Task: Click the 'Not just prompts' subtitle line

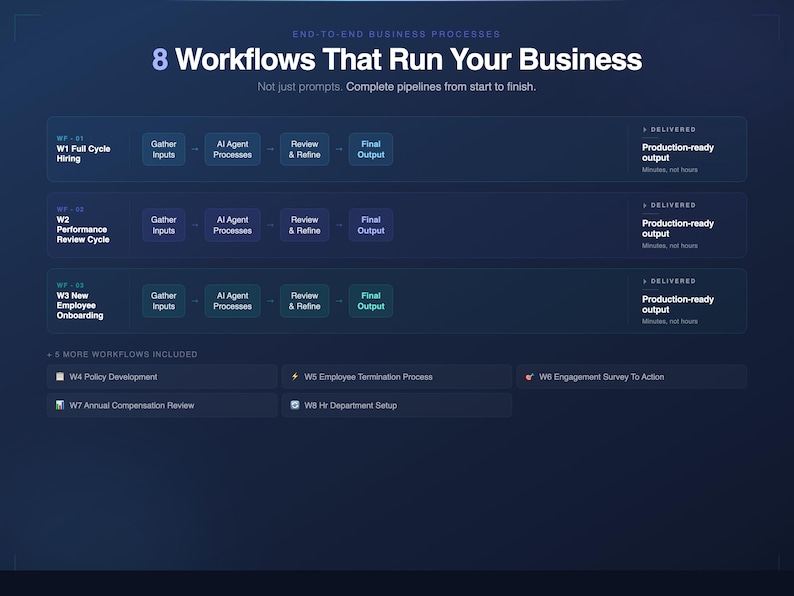Action: click(396, 87)
